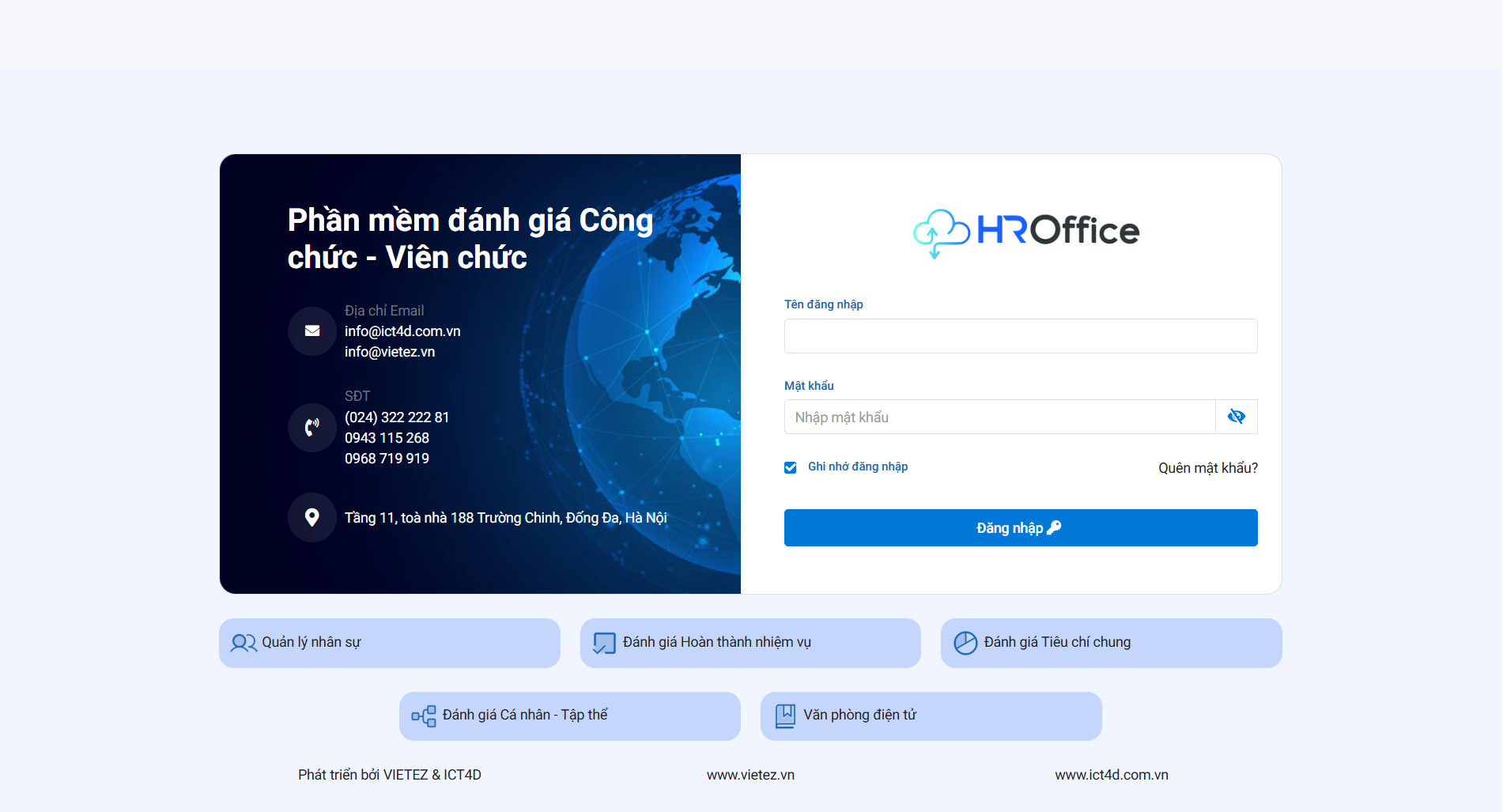Screen dimensions: 1503x812
Task: Focus the Tên đăng nhập username field
Action: click(1020, 336)
